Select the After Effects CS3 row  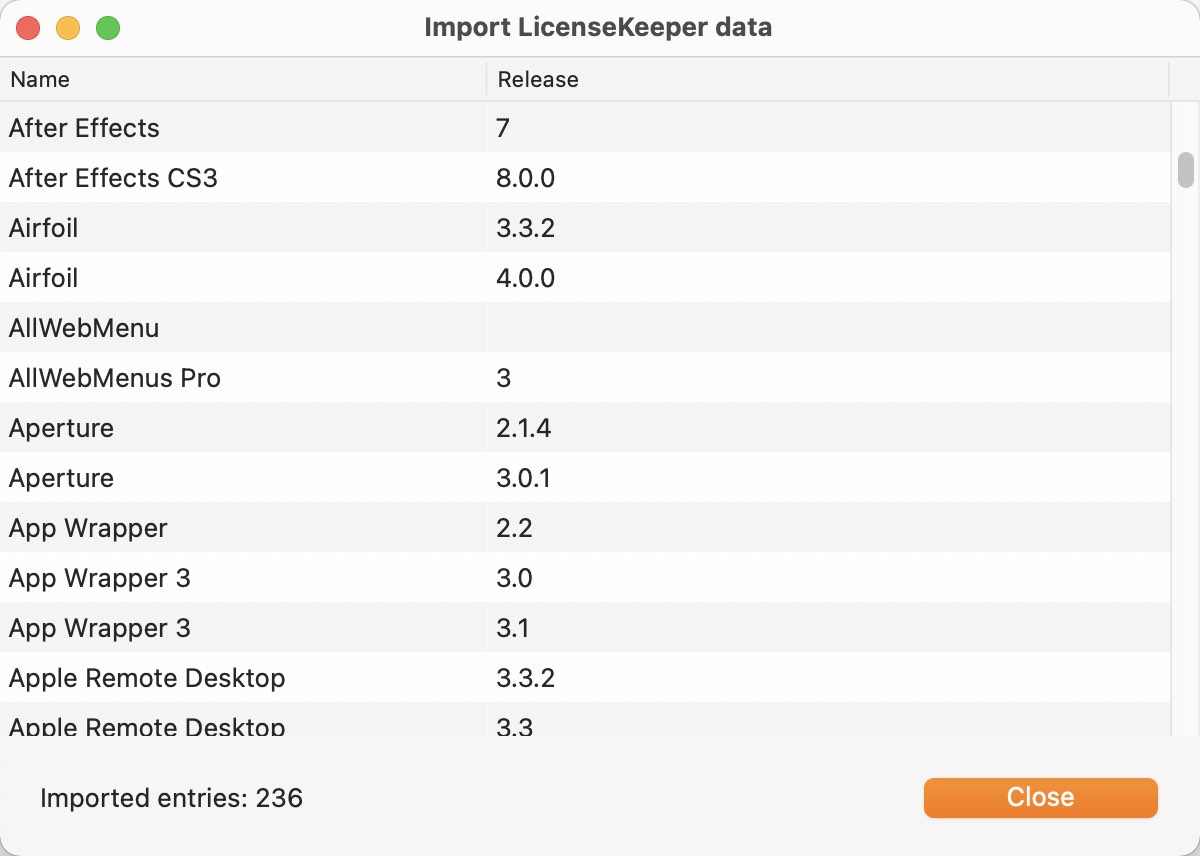(x=585, y=178)
